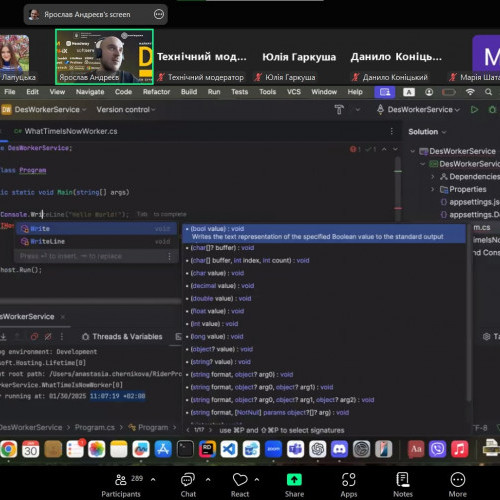This screenshot has width=500, height=500.
Task: Select Write completion suggestion
Action: 96,229
